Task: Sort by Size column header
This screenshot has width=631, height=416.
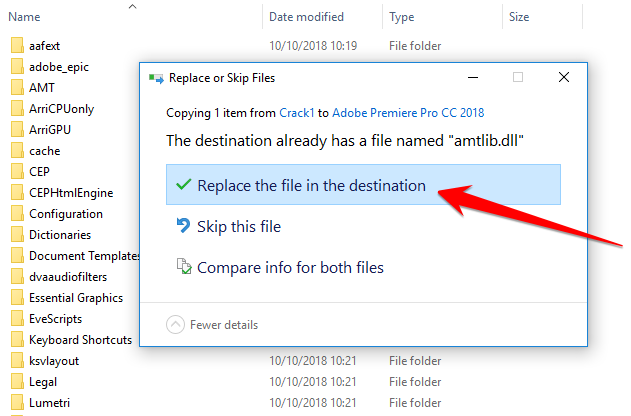Action: pyautogui.click(x=518, y=17)
